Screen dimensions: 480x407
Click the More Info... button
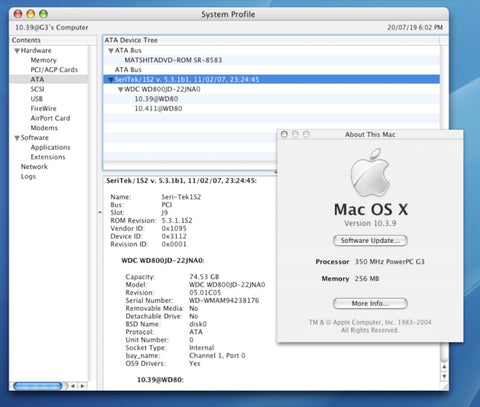[370, 304]
